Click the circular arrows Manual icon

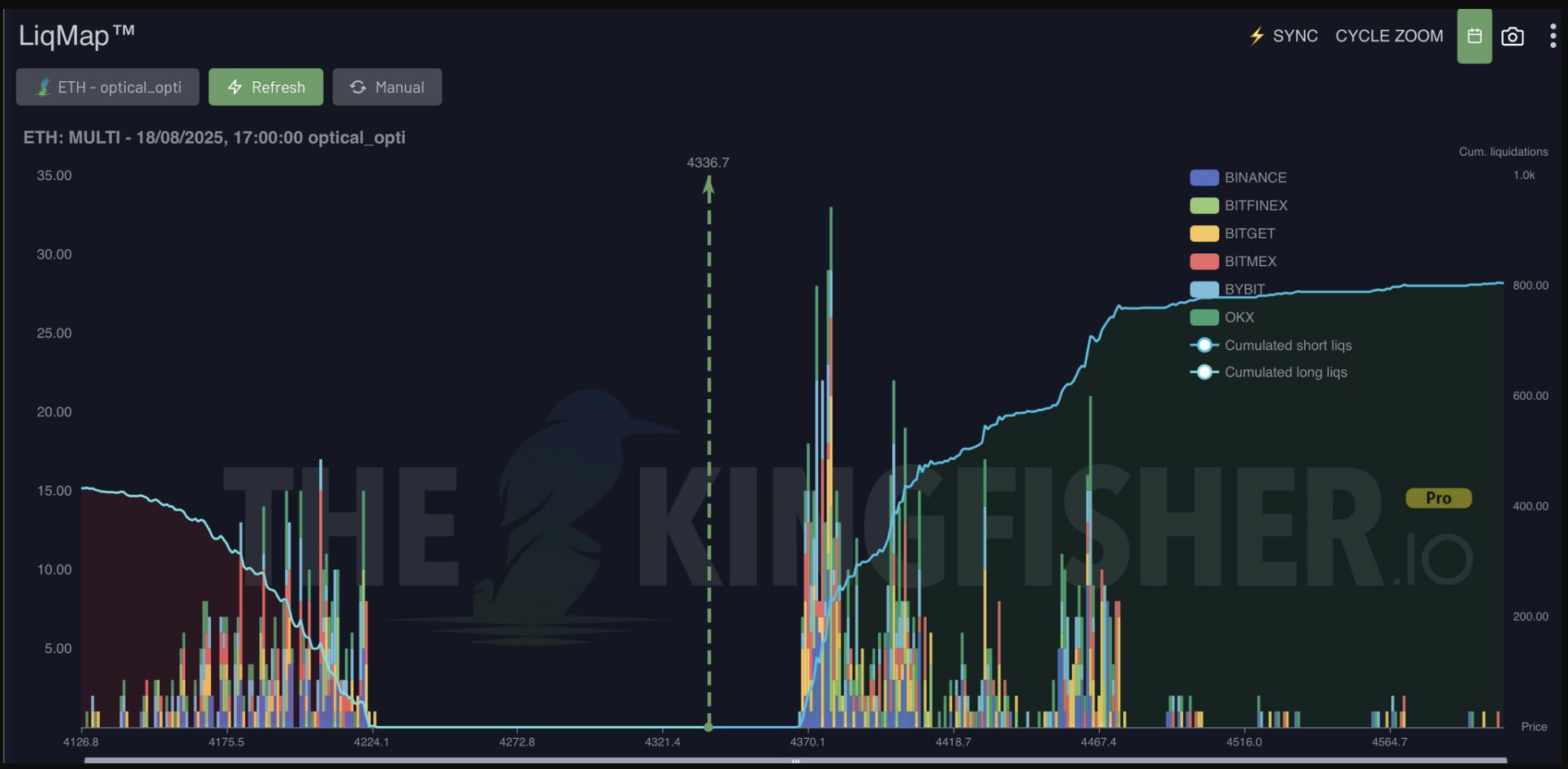pos(358,87)
